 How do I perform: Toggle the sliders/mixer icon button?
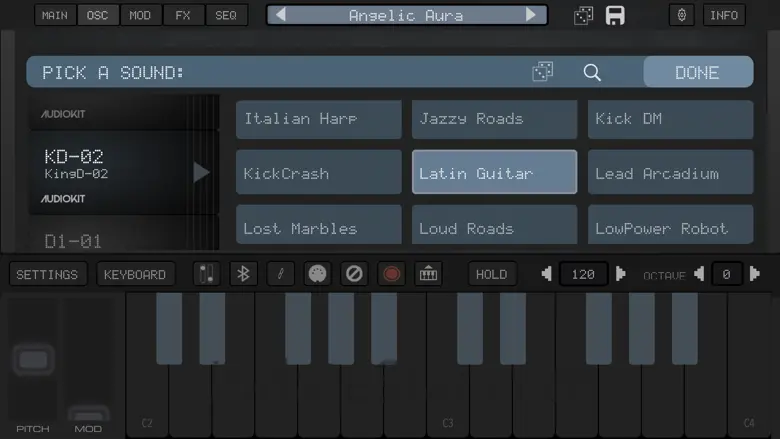[x=206, y=274]
